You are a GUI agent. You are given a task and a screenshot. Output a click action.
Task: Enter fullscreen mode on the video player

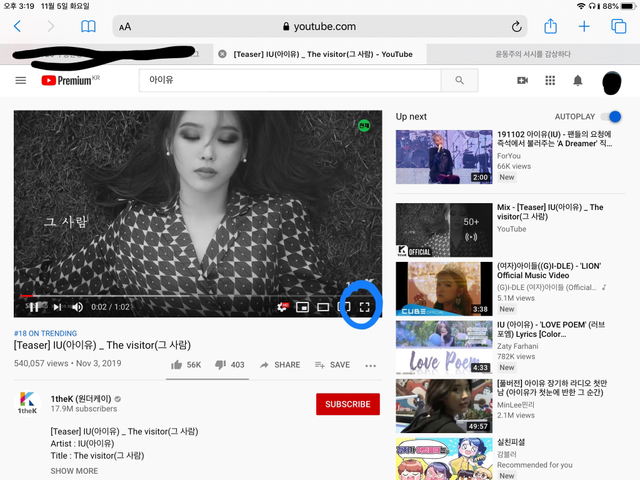coord(366,307)
